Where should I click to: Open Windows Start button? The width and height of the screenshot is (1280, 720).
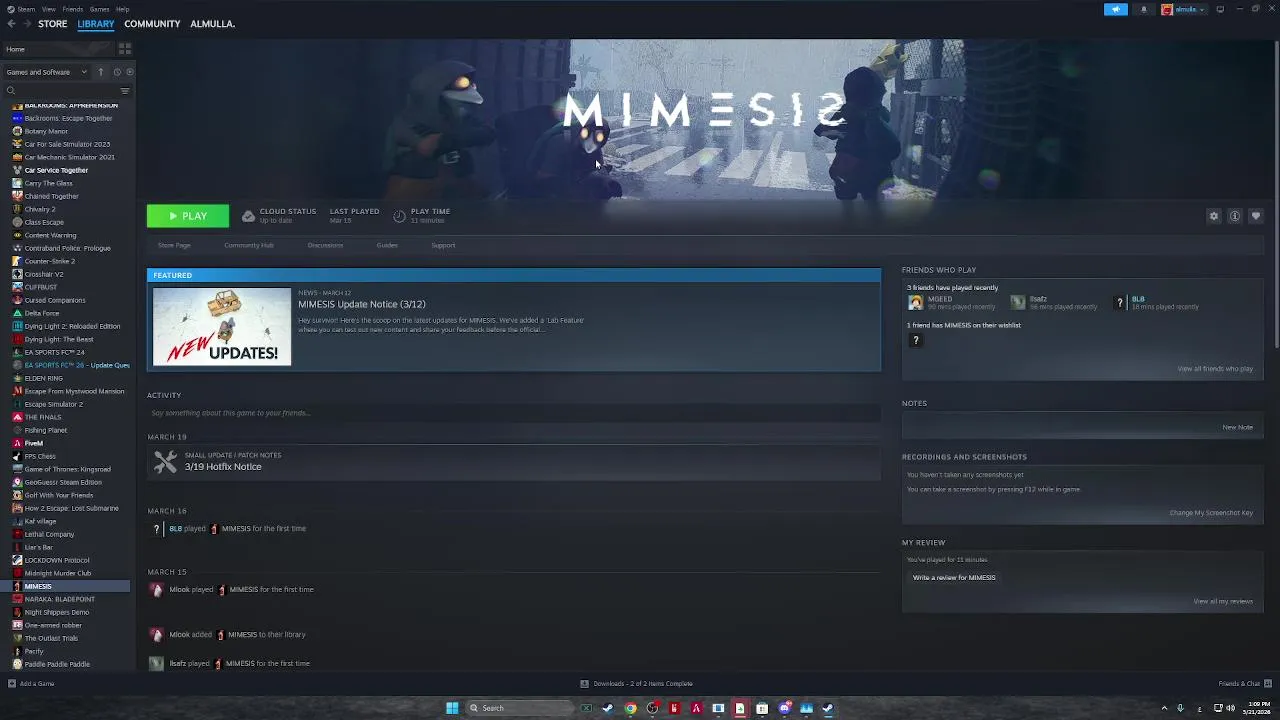pos(452,708)
